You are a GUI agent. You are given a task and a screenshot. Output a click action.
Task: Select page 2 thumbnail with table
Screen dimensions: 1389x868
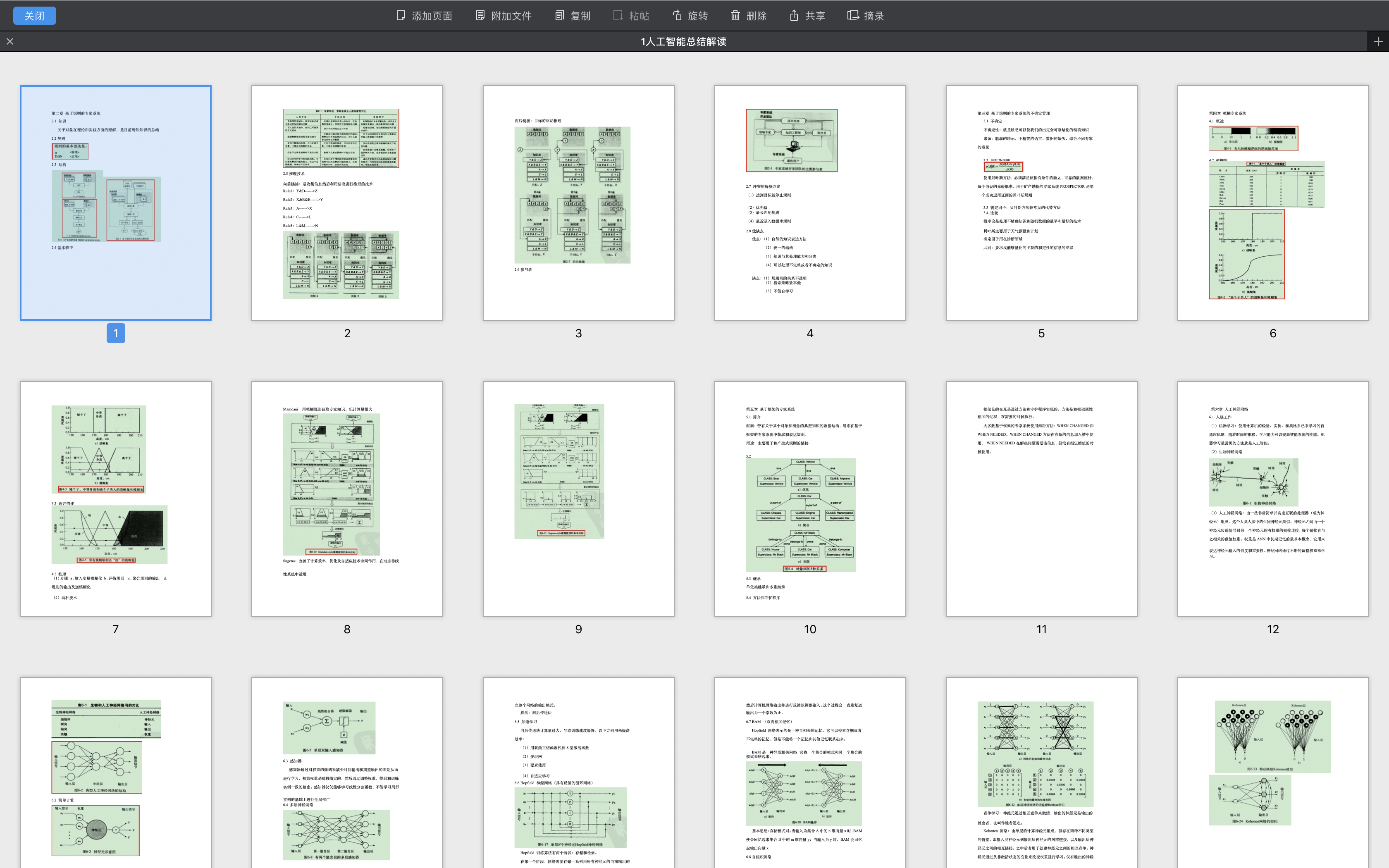coord(347,203)
